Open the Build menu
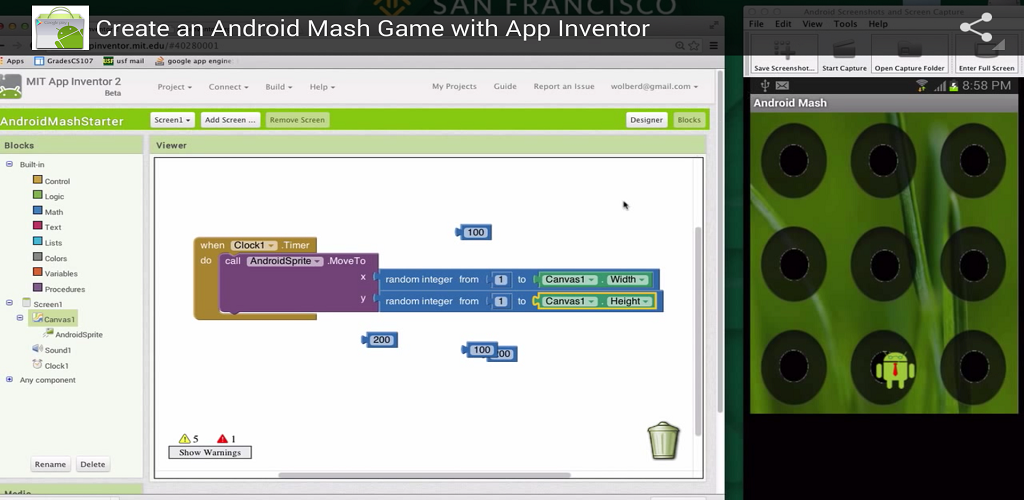 [279, 87]
